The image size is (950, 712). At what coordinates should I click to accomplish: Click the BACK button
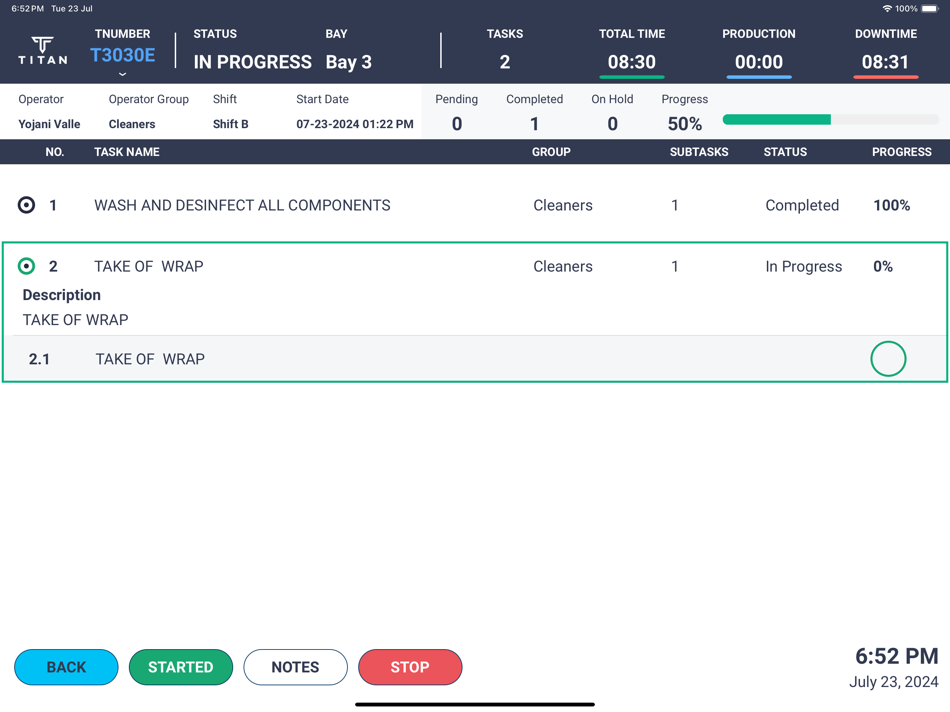point(66,667)
